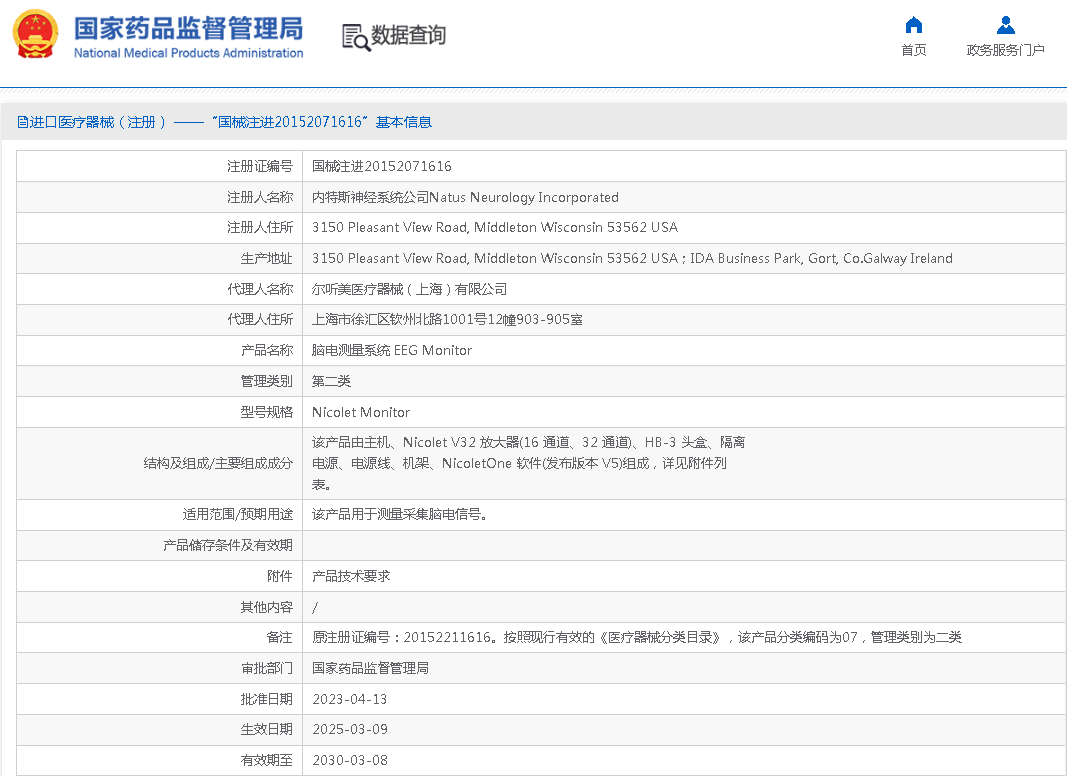
Task: Click the national emblem logo
Action: [x=35, y=35]
